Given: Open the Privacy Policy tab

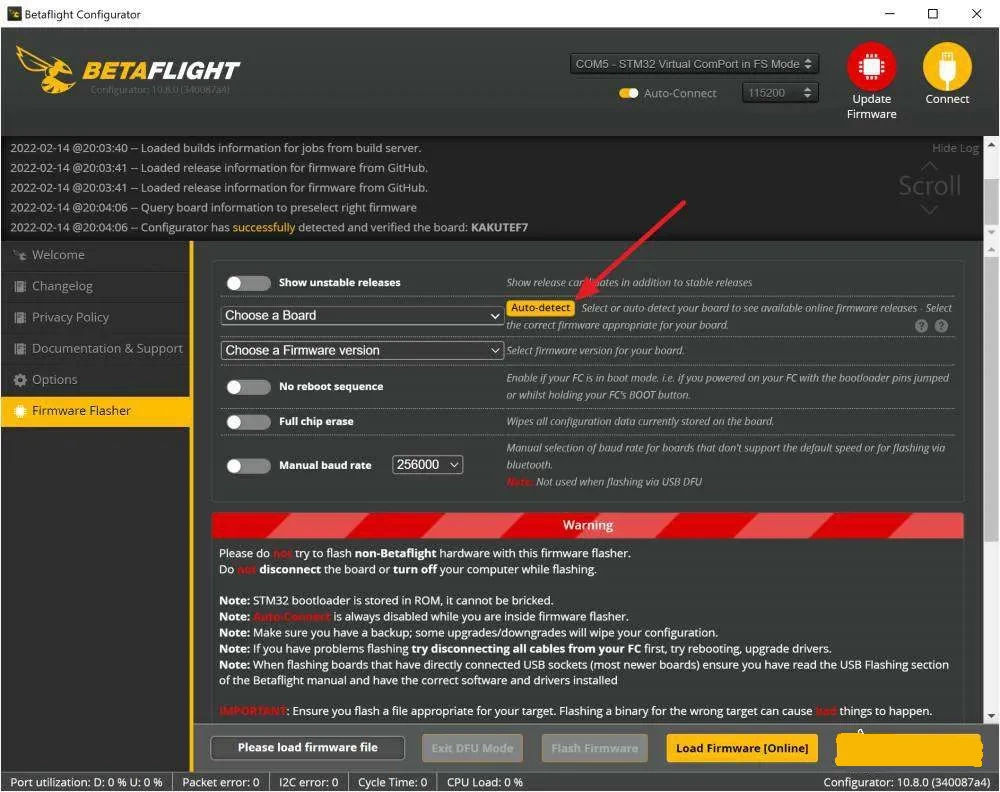Looking at the screenshot, I should (x=96, y=318).
